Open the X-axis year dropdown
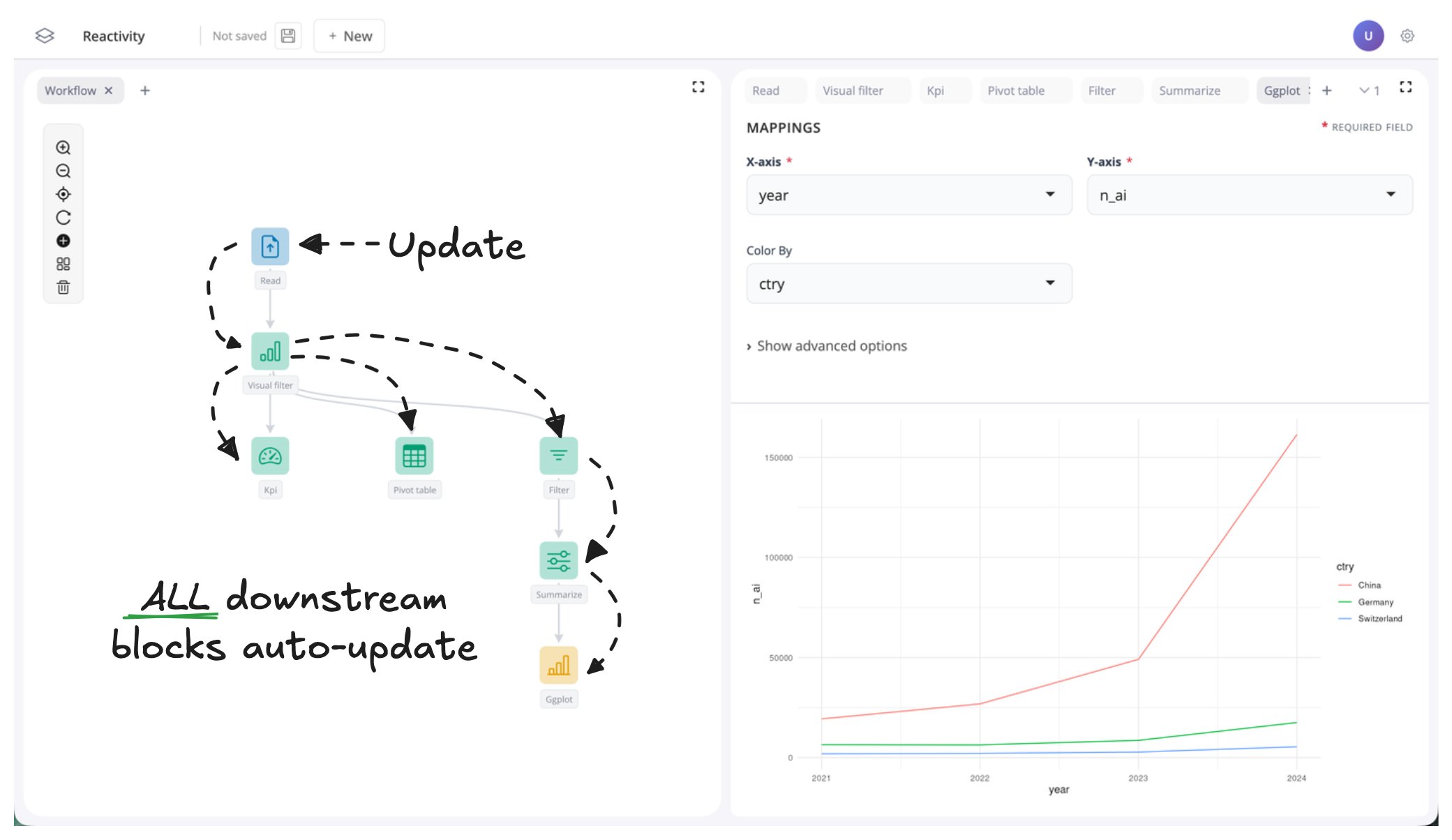 coord(908,195)
